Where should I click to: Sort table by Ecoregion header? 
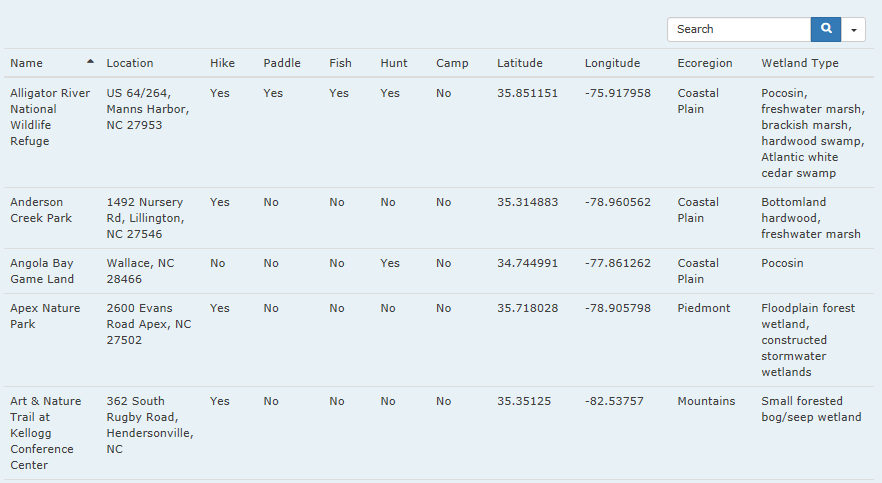coord(705,63)
